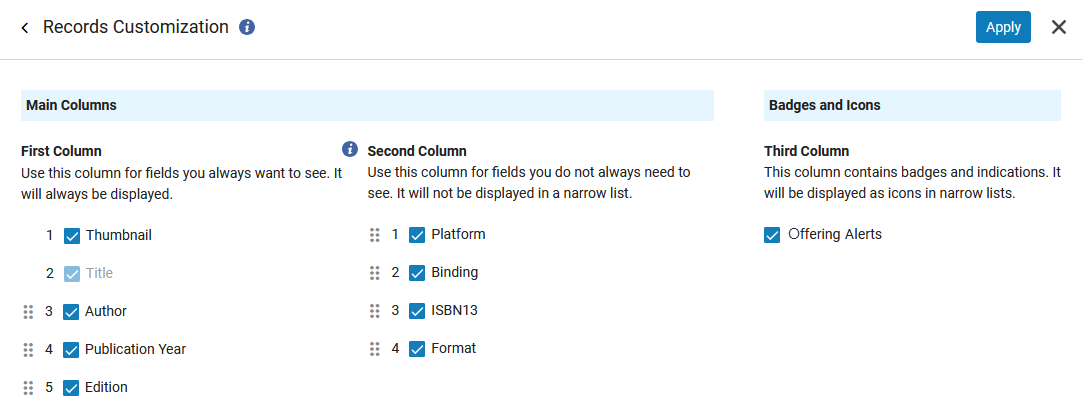Uncheck the Thumbnail checkbox
Viewport: 1082px width, 414px height.
click(x=72, y=236)
